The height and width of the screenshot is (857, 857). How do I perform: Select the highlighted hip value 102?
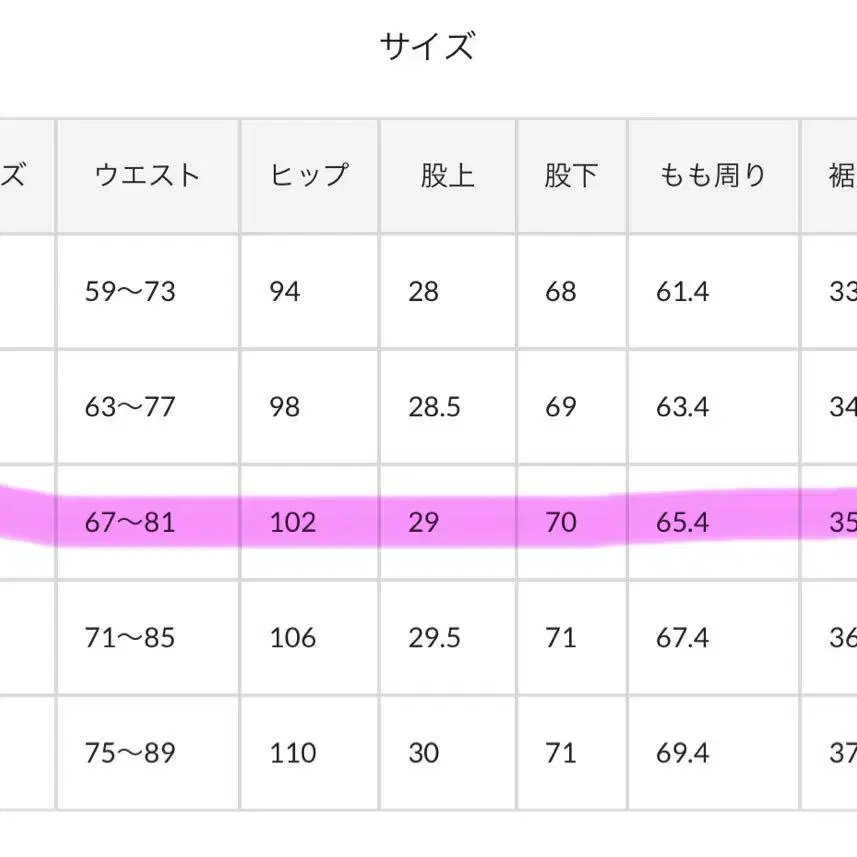pos(292,522)
